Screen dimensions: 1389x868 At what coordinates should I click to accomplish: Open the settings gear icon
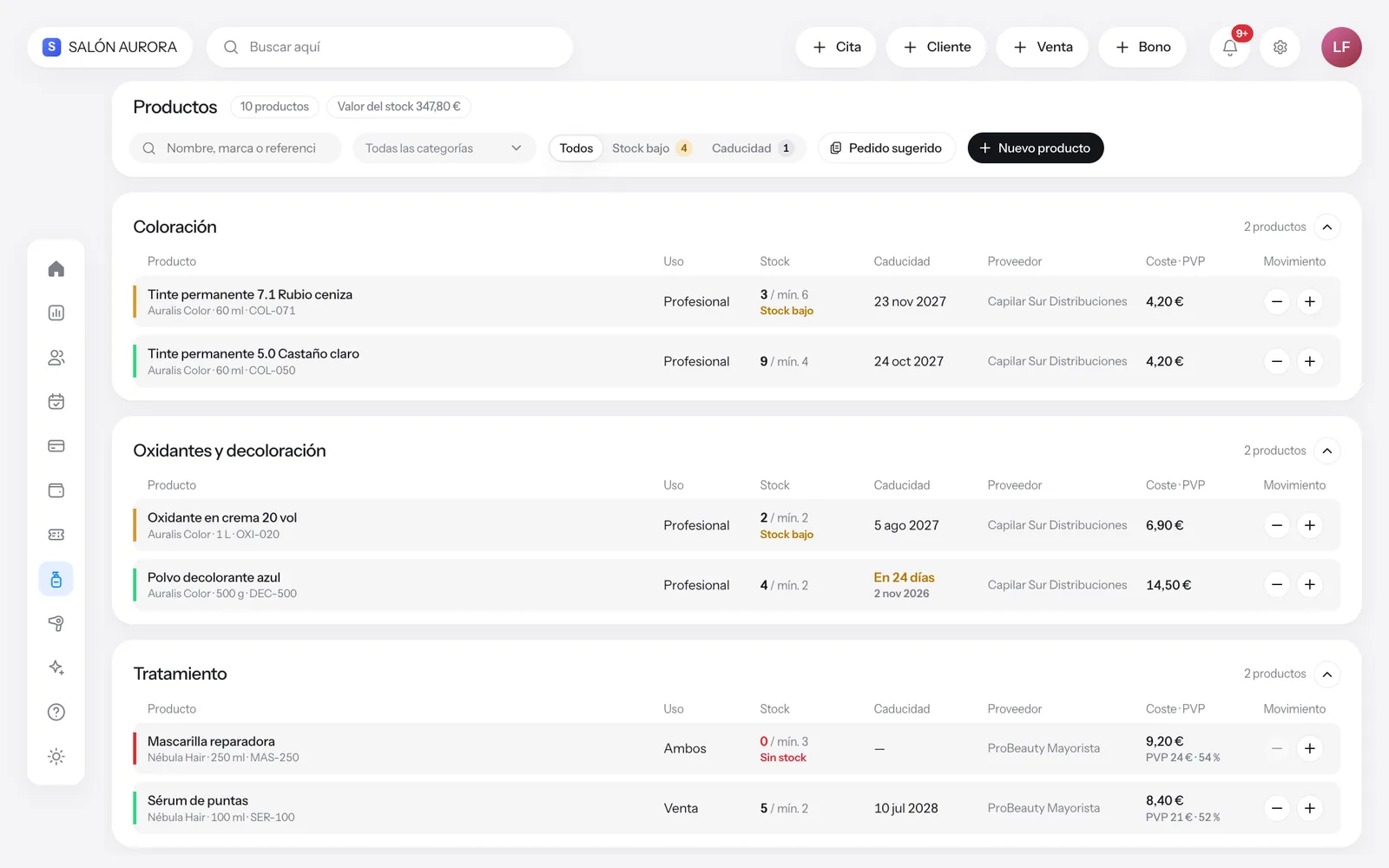click(1280, 47)
